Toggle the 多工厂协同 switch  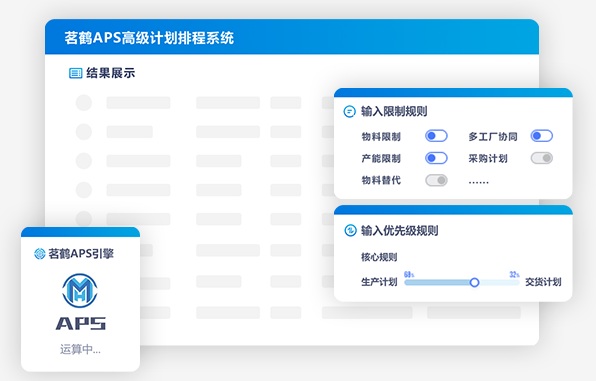pyautogui.click(x=542, y=136)
